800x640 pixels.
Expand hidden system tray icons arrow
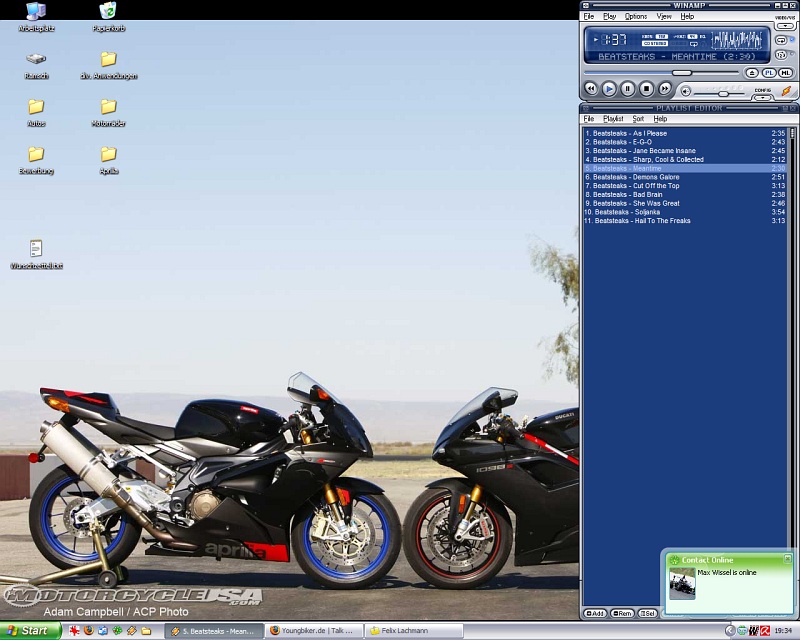click(730, 631)
